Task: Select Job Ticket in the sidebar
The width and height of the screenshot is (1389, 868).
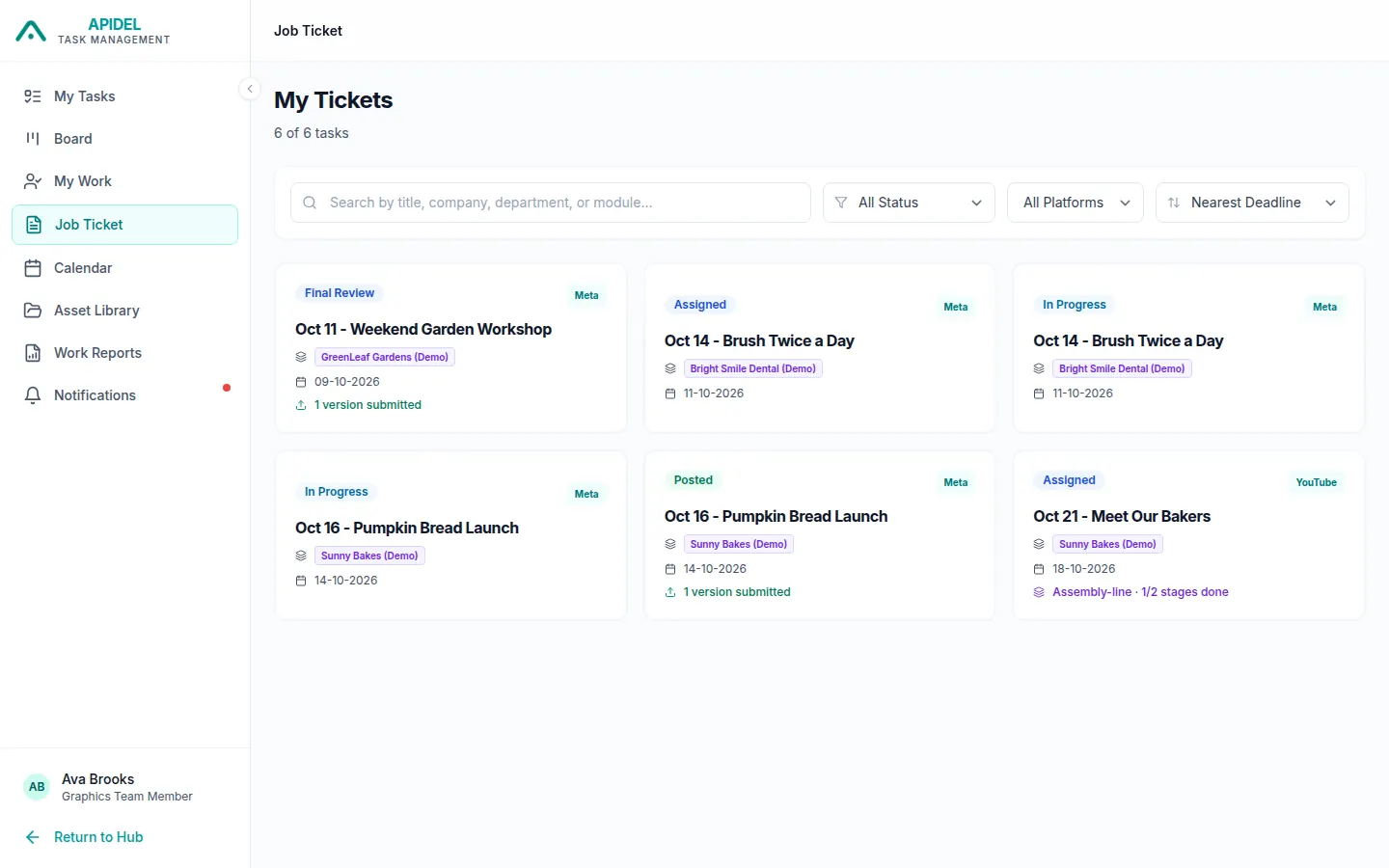Action: [125, 225]
